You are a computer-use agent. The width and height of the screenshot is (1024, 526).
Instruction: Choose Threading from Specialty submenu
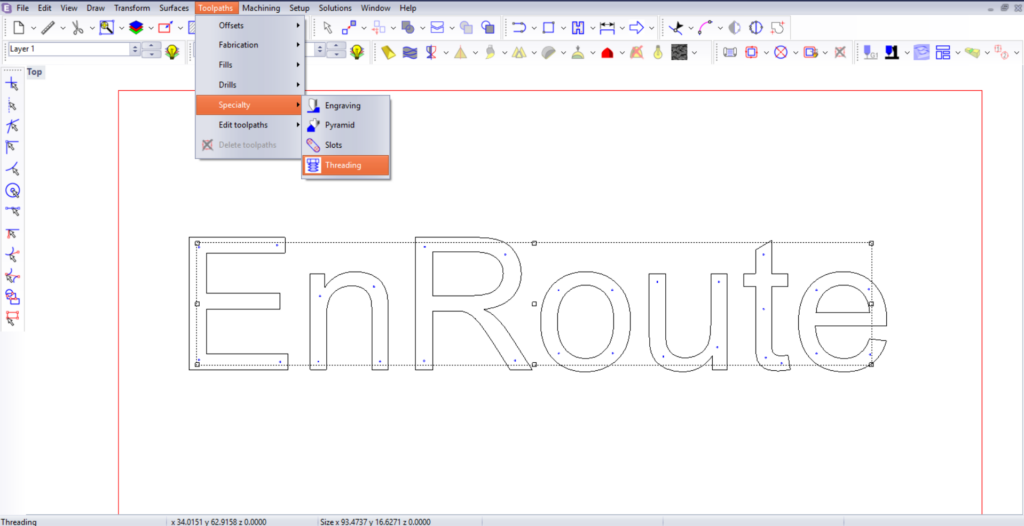[346, 165]
